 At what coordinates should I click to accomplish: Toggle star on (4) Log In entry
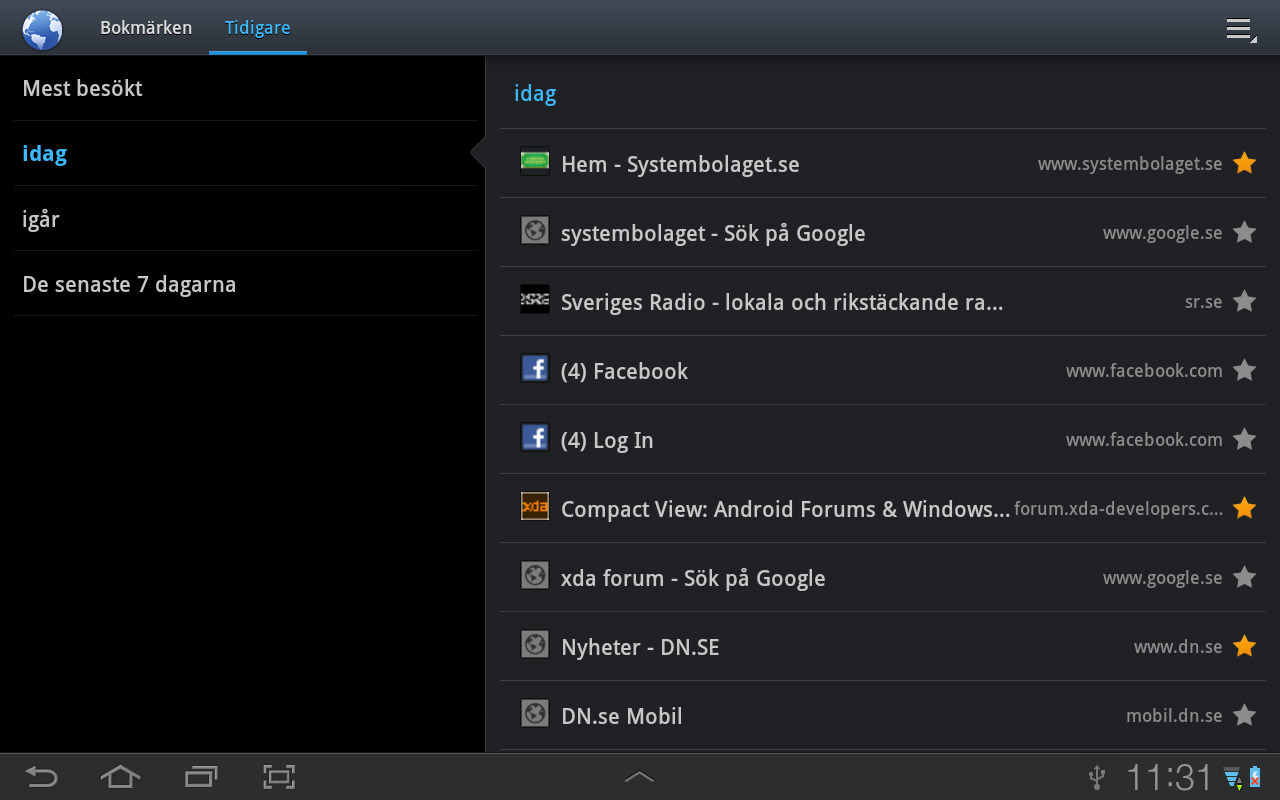(x=1244, y=439)
